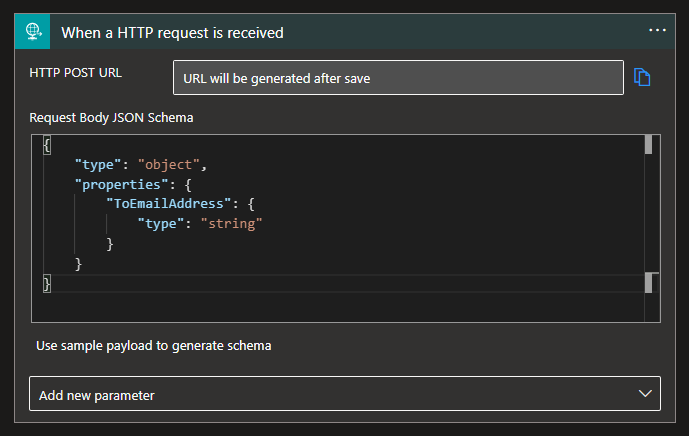
Task: Open the ellipsis menu on the trigger card
Action: (657, 31)
